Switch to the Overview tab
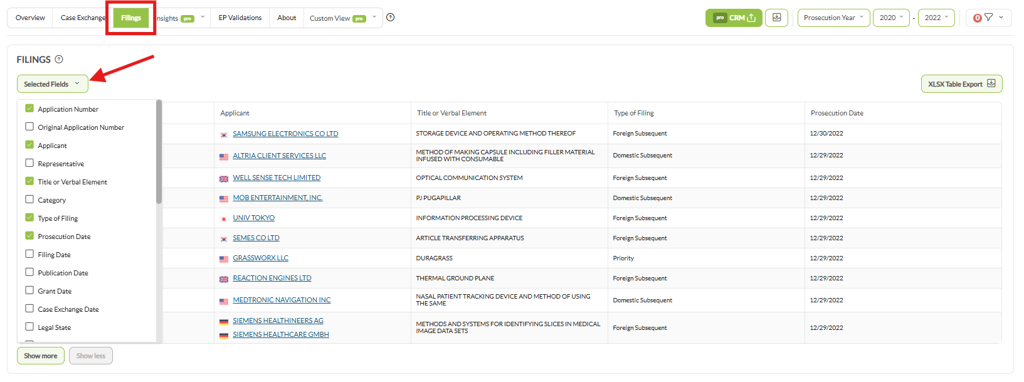This screenshot has width=1024, height=382. (x=30, y=18)
